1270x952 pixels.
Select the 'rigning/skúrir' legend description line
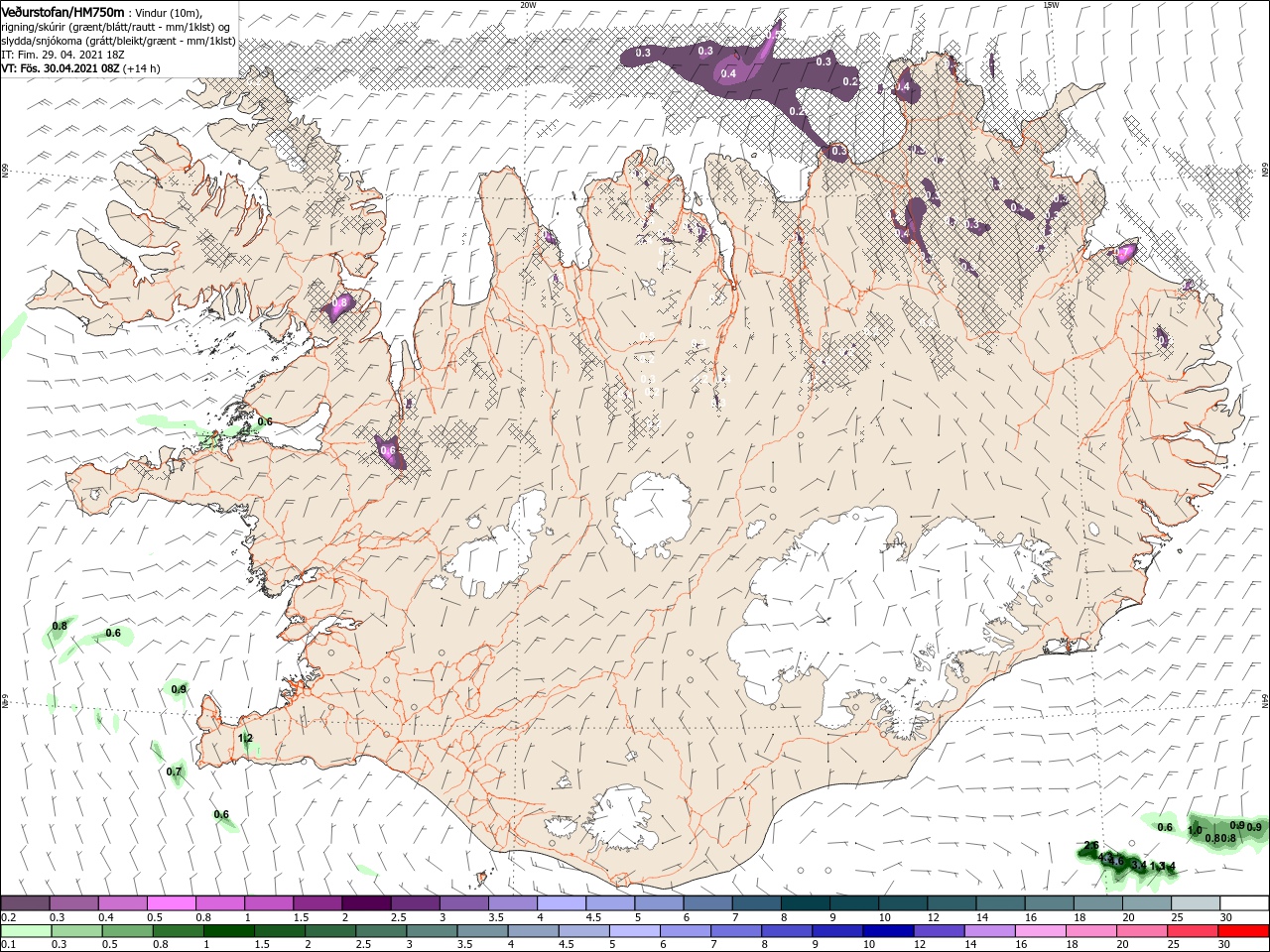116,27
